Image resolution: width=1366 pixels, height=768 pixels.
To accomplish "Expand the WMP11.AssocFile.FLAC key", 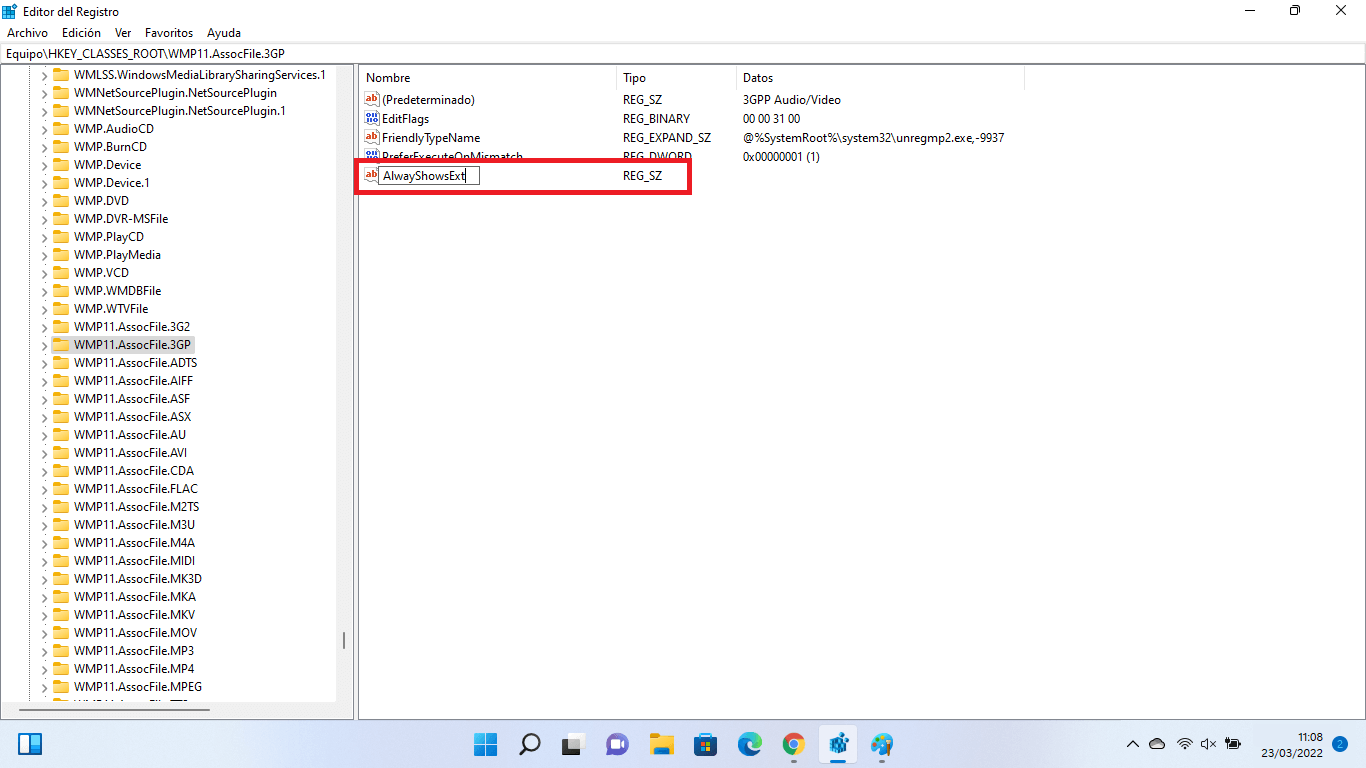I will (x=44, y=489).
